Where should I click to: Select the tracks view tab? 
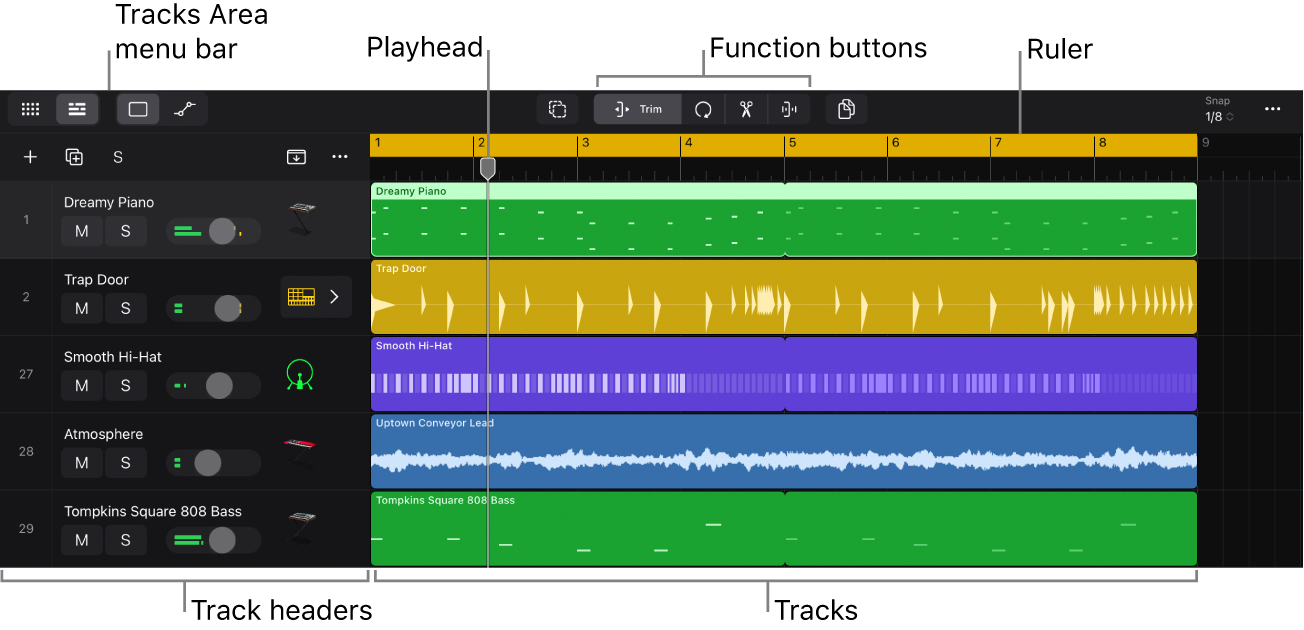(x=77, y=109)
